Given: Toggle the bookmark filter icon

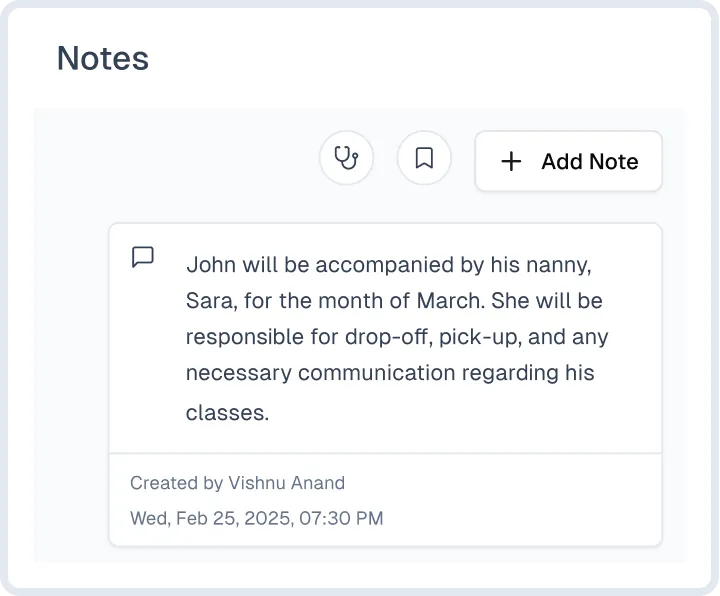Looking at the screenshot, I should tap(424, 159).
